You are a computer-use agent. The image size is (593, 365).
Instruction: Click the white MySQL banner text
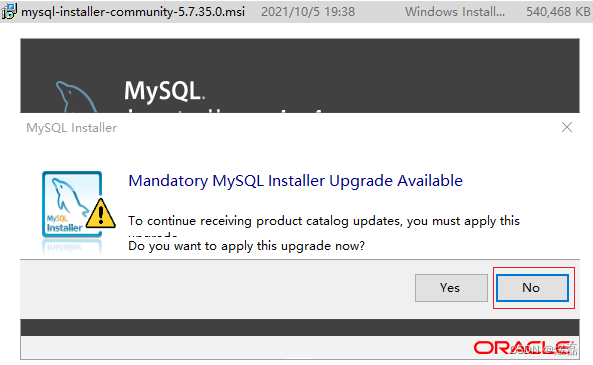tap(164, 91)
